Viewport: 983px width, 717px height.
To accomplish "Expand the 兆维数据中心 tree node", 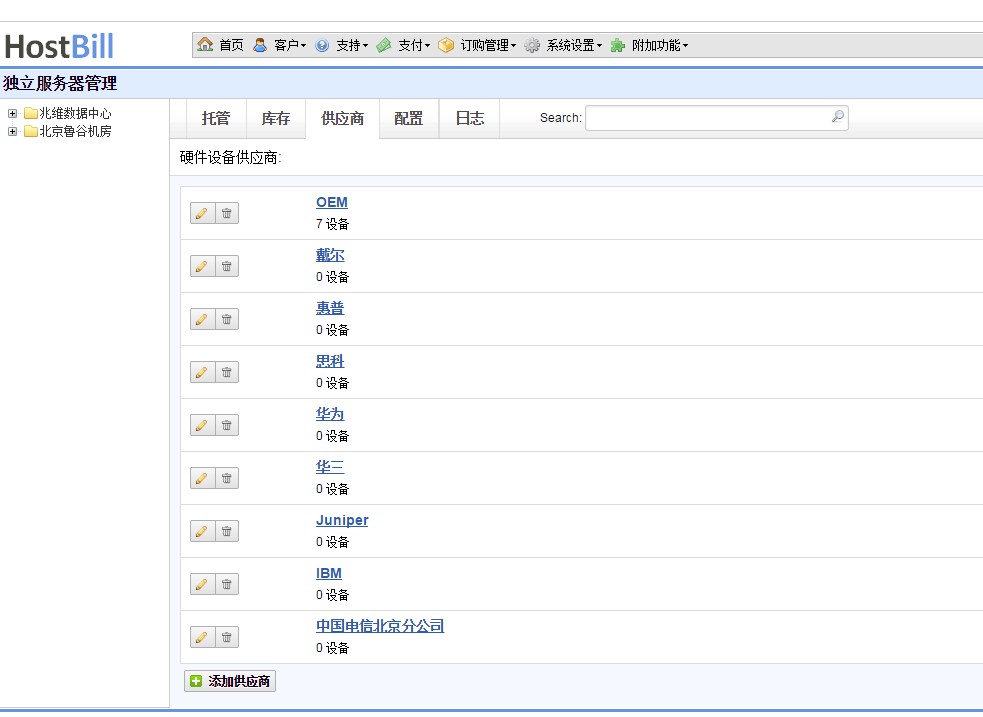I will (12, 113).
